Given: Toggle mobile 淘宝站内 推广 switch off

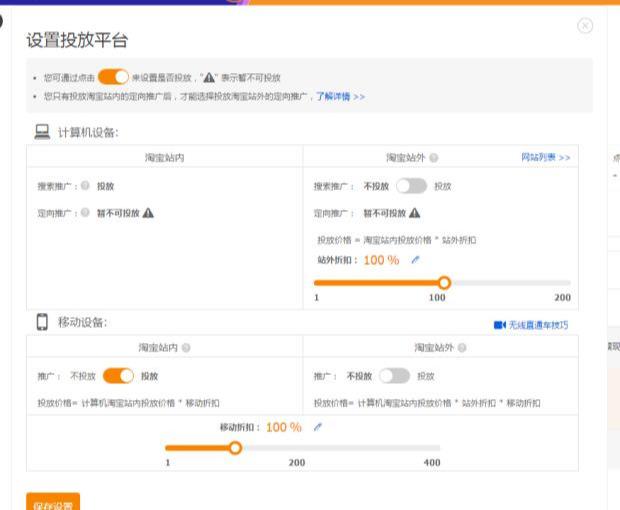Looking at the screenshot, I should (118, 376).
